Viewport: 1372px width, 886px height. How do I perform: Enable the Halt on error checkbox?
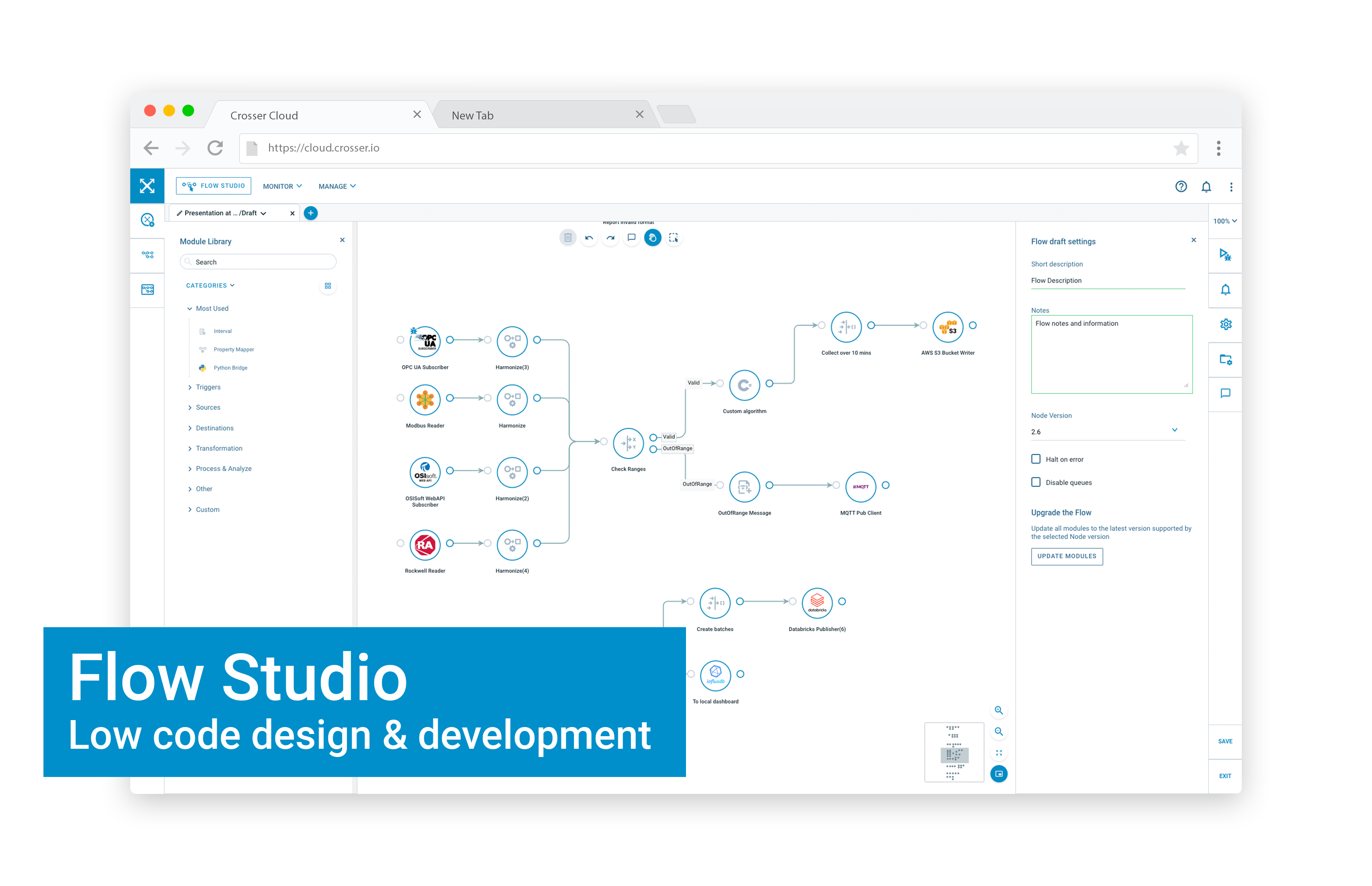[1036, 459]
